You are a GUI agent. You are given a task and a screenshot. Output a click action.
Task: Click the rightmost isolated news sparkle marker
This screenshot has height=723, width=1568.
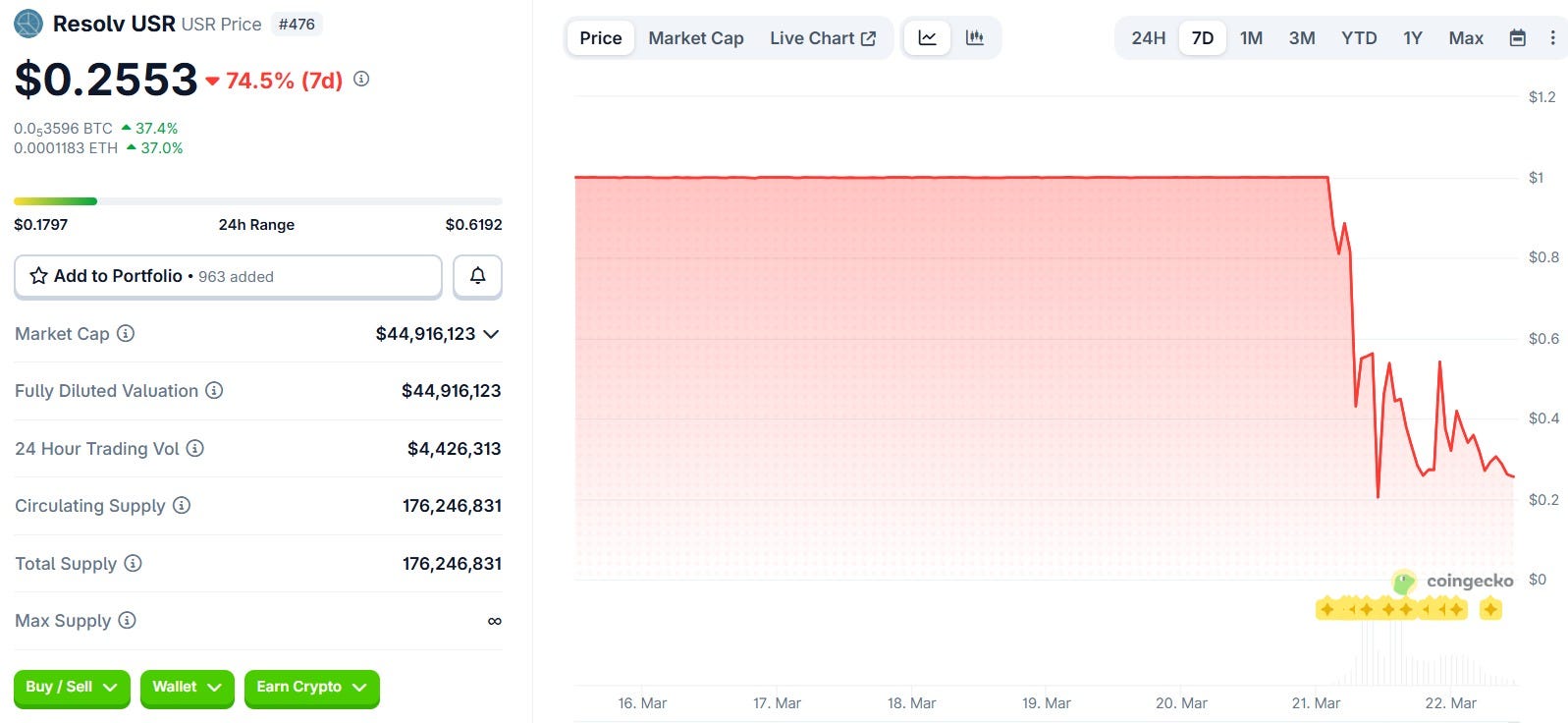pyautogui.click(x=1490, y=609)
